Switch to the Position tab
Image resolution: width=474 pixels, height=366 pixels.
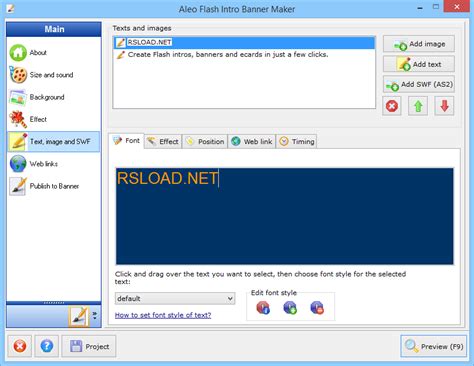coord(205,142)
